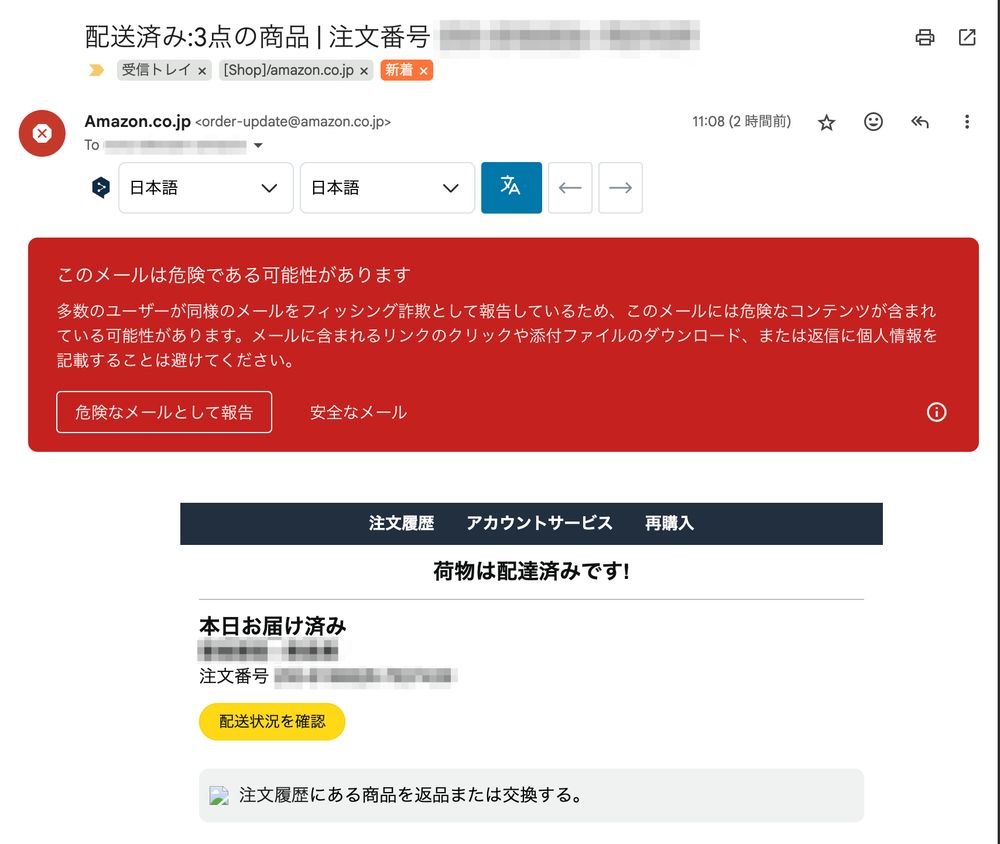1000x844 pixels.
Task: Open the three-dot more options menu
Action: (967, 121)
